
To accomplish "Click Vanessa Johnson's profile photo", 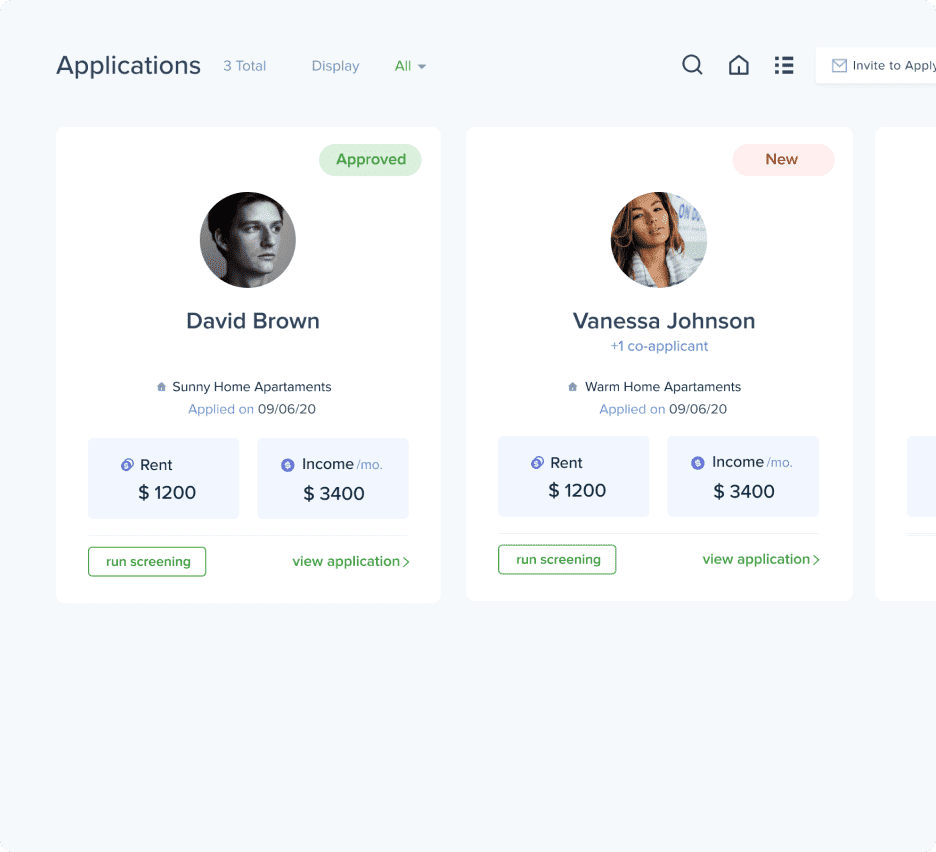I will 659,240.
